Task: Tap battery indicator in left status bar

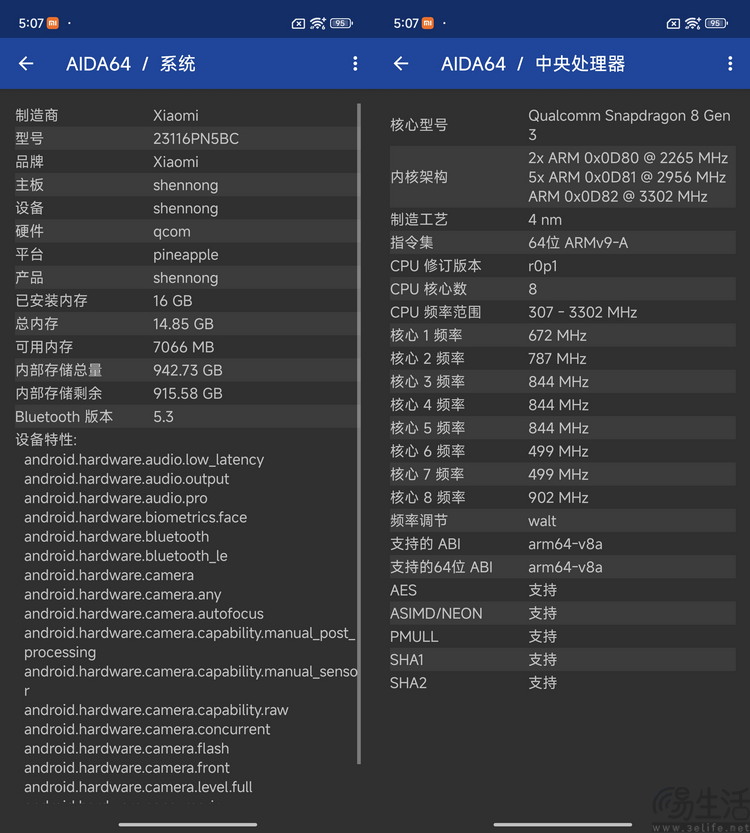Action: pos(342,23)
